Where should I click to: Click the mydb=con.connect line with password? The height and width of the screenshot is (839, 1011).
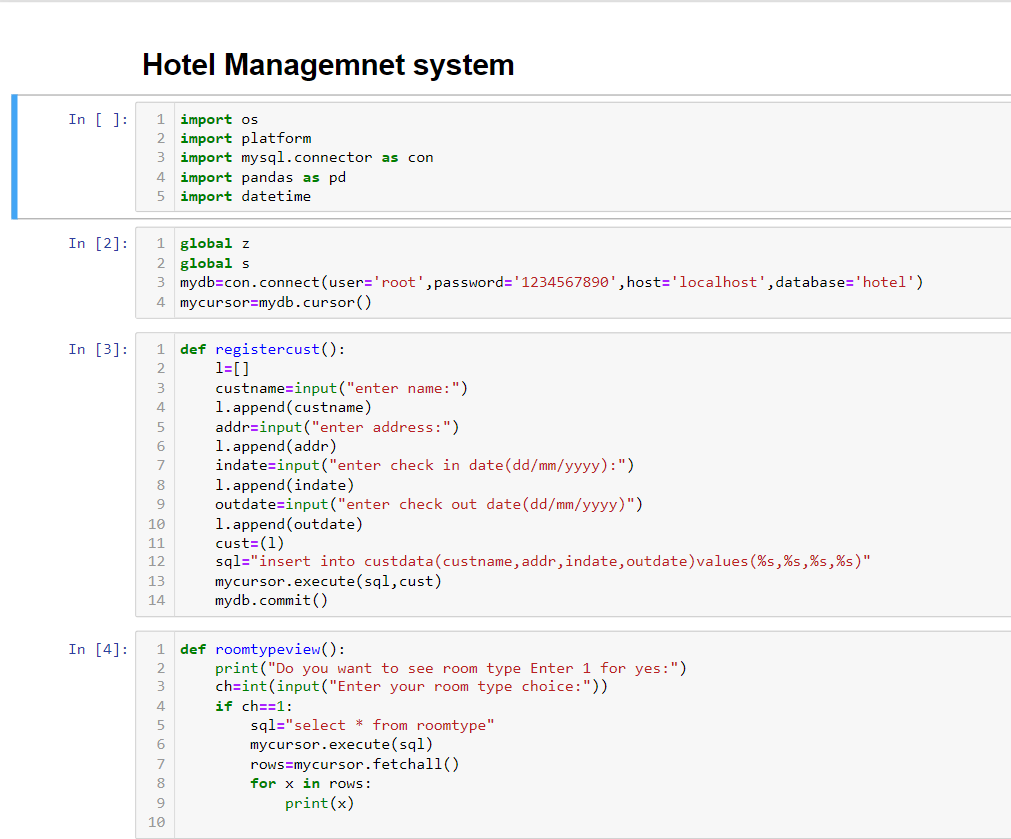[x=551, y=283]
